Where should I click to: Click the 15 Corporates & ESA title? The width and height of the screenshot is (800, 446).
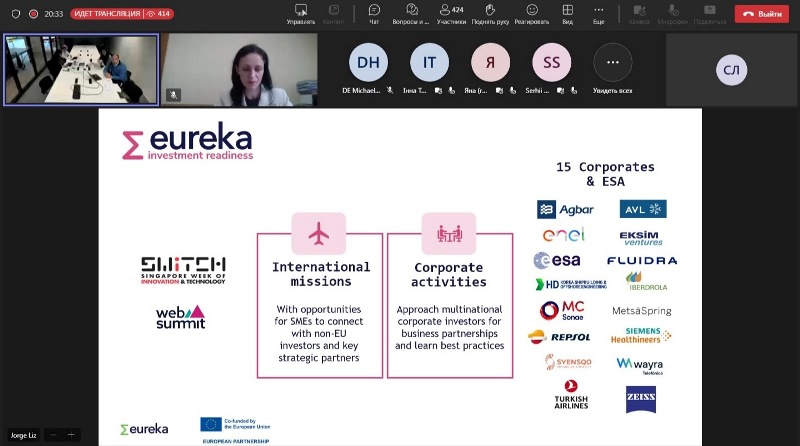tap(606, 174)
